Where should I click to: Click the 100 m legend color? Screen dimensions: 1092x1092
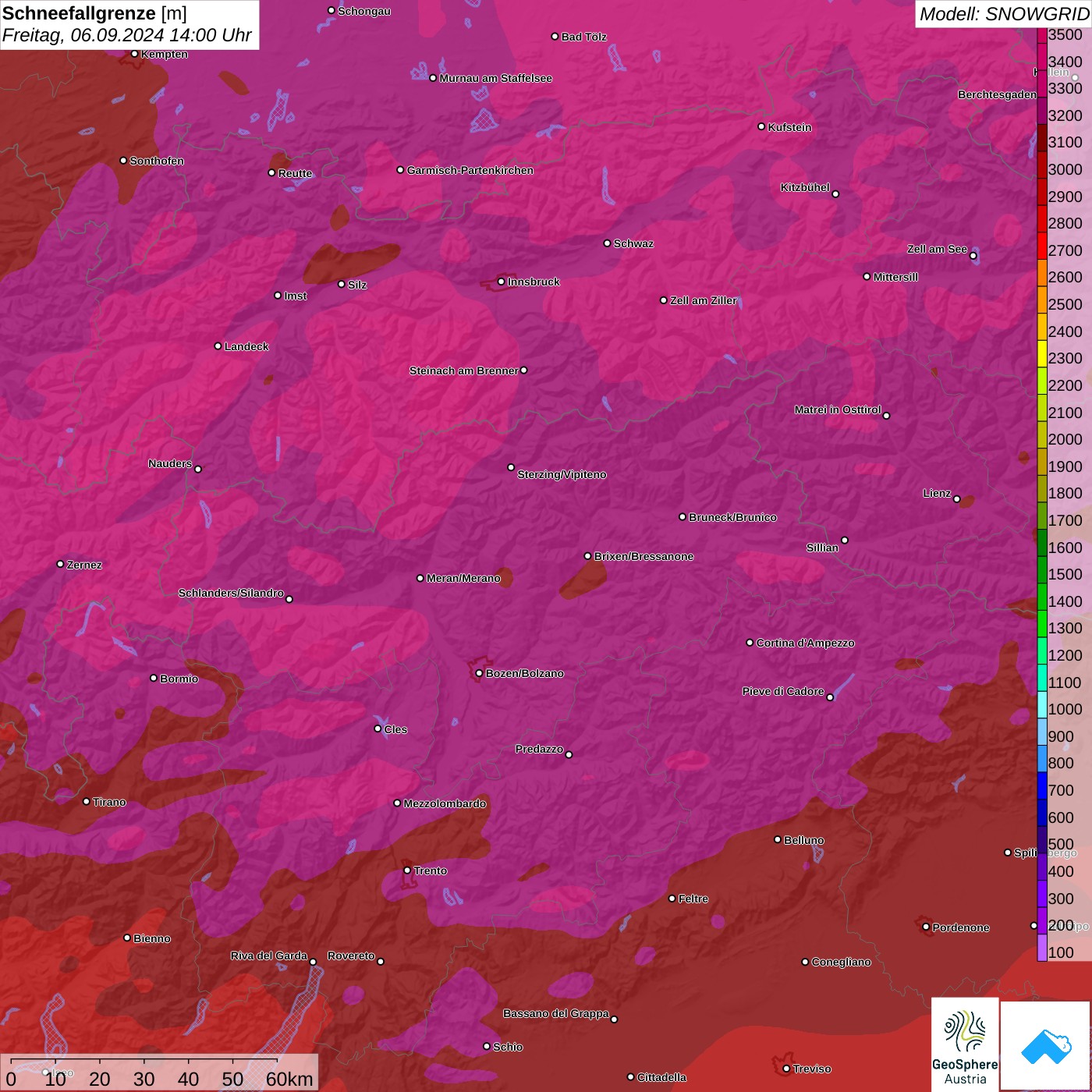click(x=1042, y=947)
